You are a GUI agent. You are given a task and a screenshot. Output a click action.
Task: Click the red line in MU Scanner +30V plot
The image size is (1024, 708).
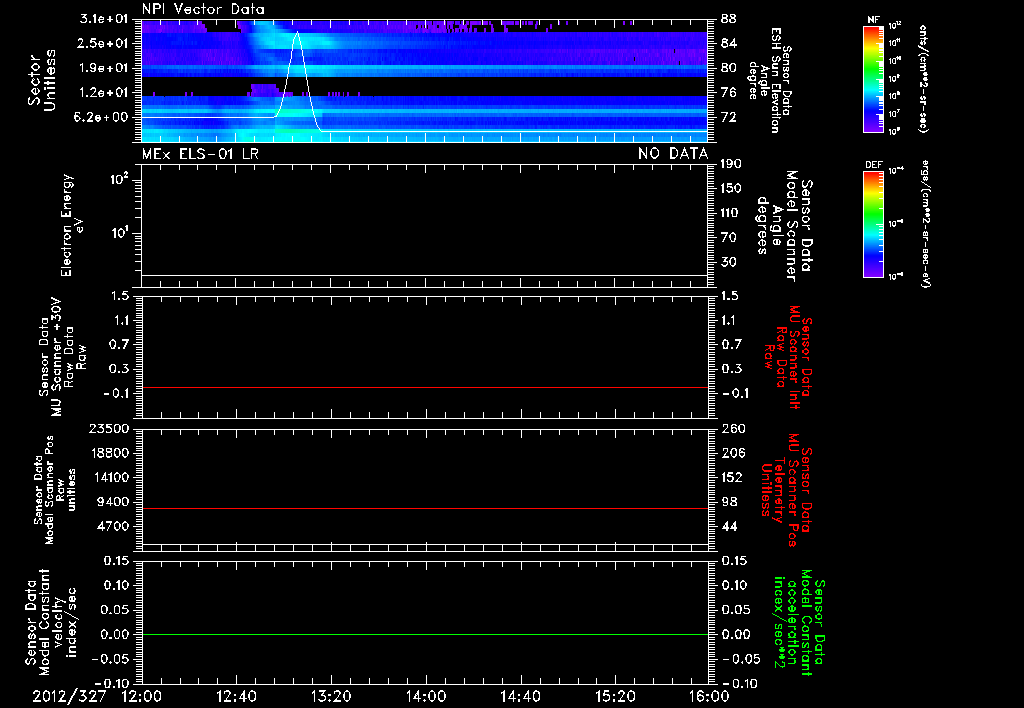click(424, 387)
